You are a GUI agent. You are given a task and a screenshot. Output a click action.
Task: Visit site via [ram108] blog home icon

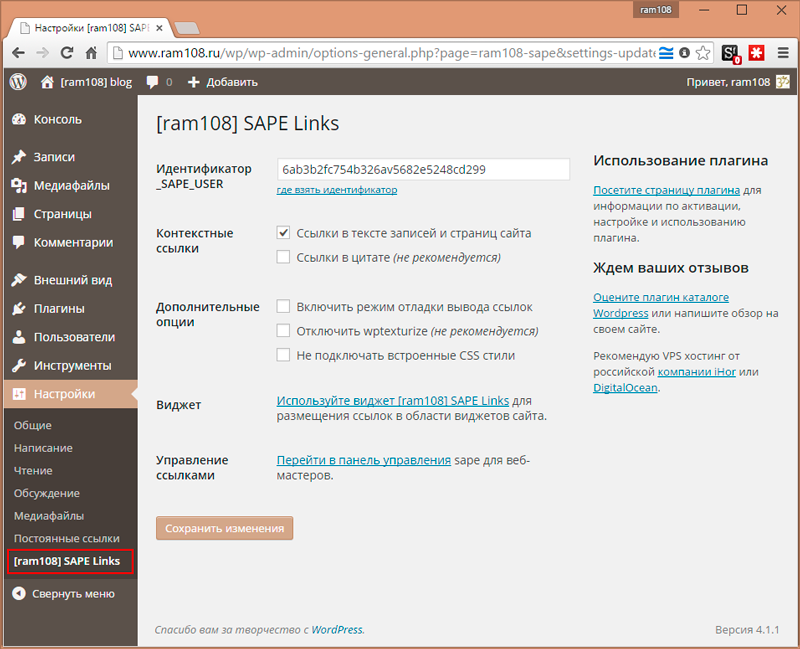pos(47,82)
